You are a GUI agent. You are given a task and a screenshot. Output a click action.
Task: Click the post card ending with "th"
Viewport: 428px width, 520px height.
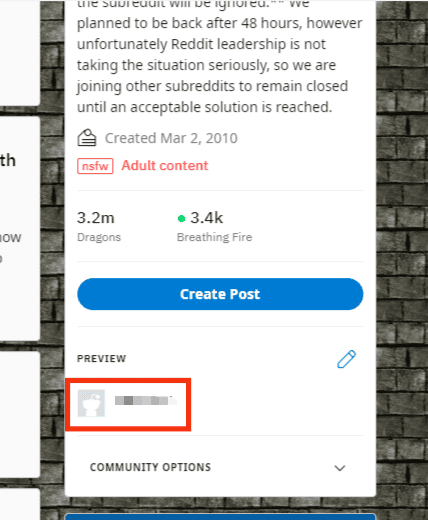coord(20,228)
